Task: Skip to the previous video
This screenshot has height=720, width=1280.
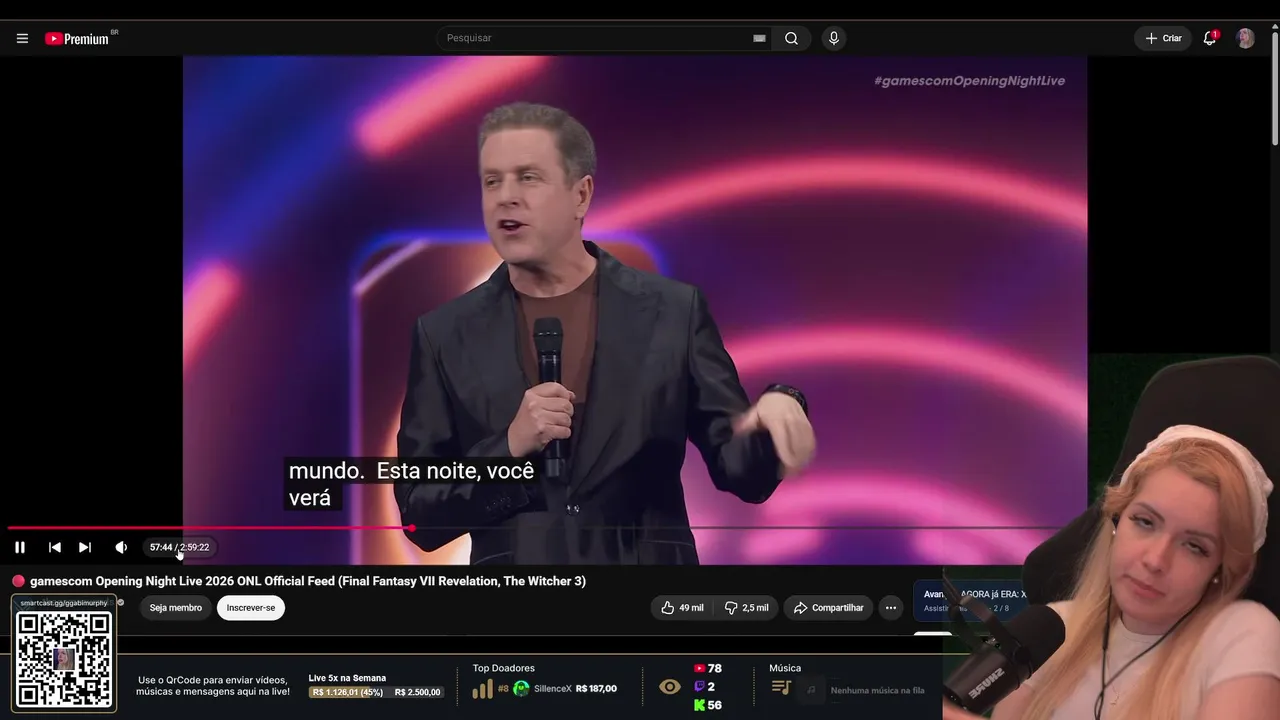Action: point(55,547)
